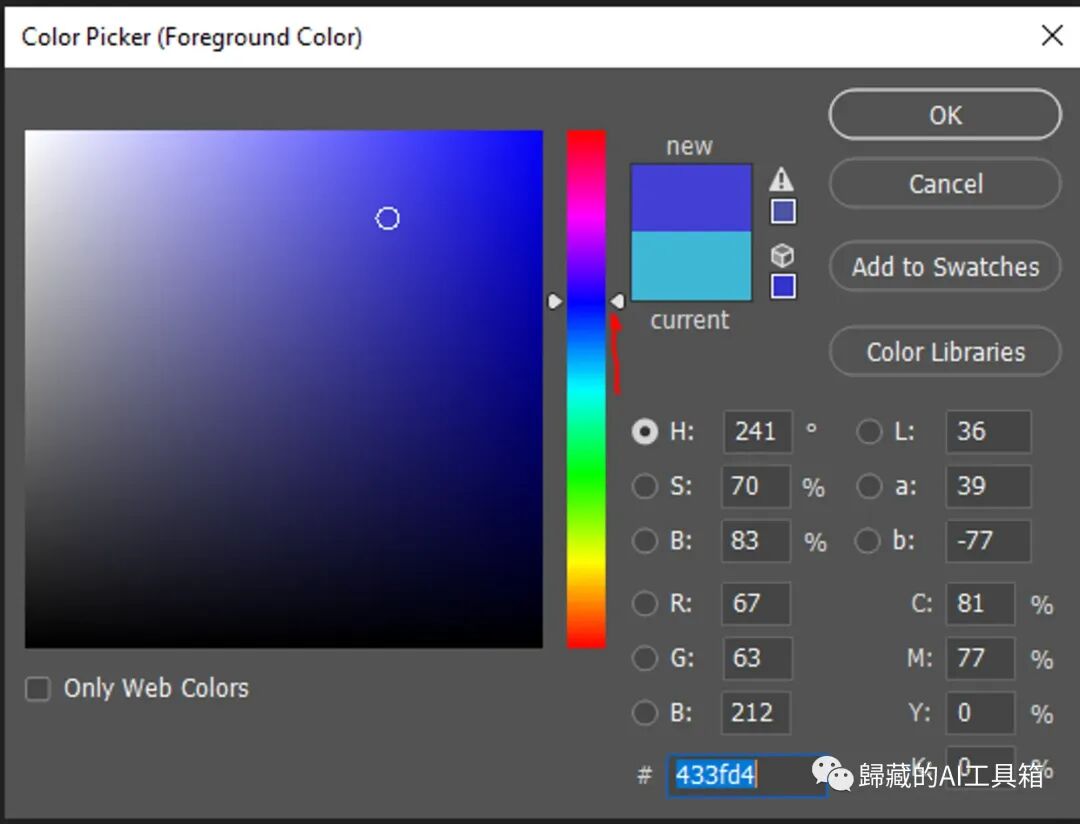Select the blue B radio button
This screenshot has width=1080, height=824.
(645, 712)
